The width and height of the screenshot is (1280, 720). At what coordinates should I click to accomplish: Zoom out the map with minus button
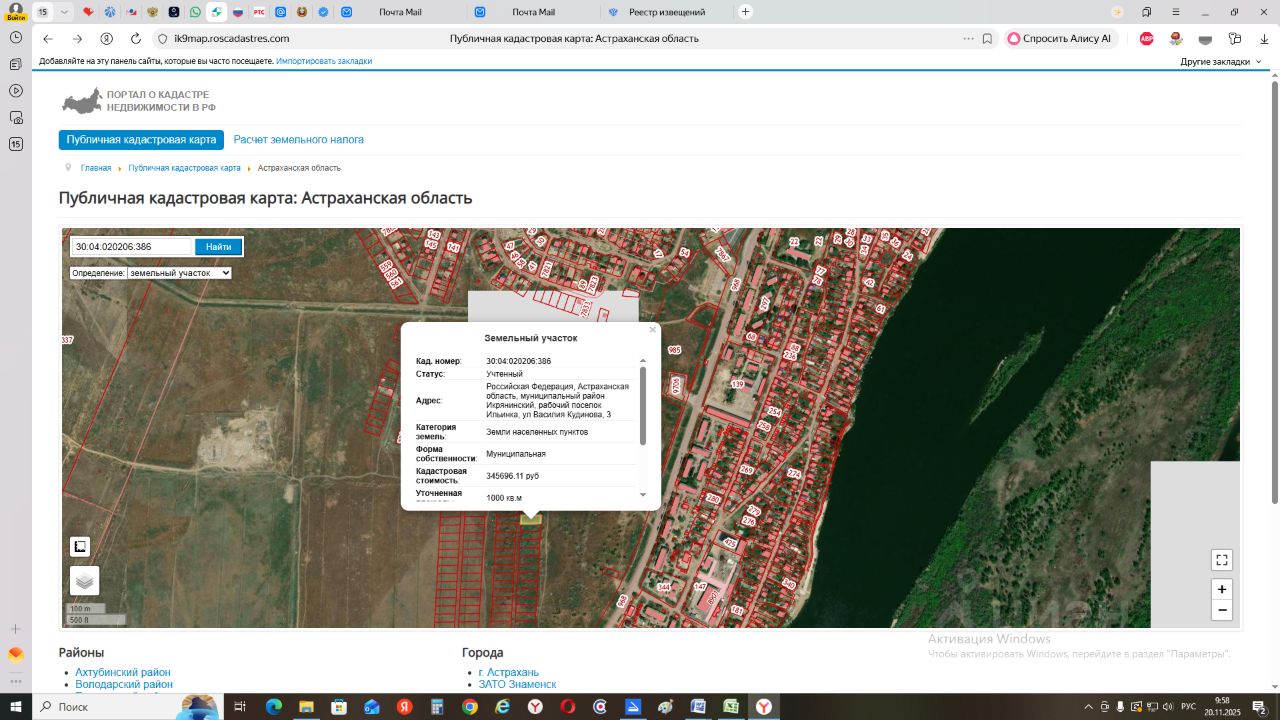[1221, 610]
